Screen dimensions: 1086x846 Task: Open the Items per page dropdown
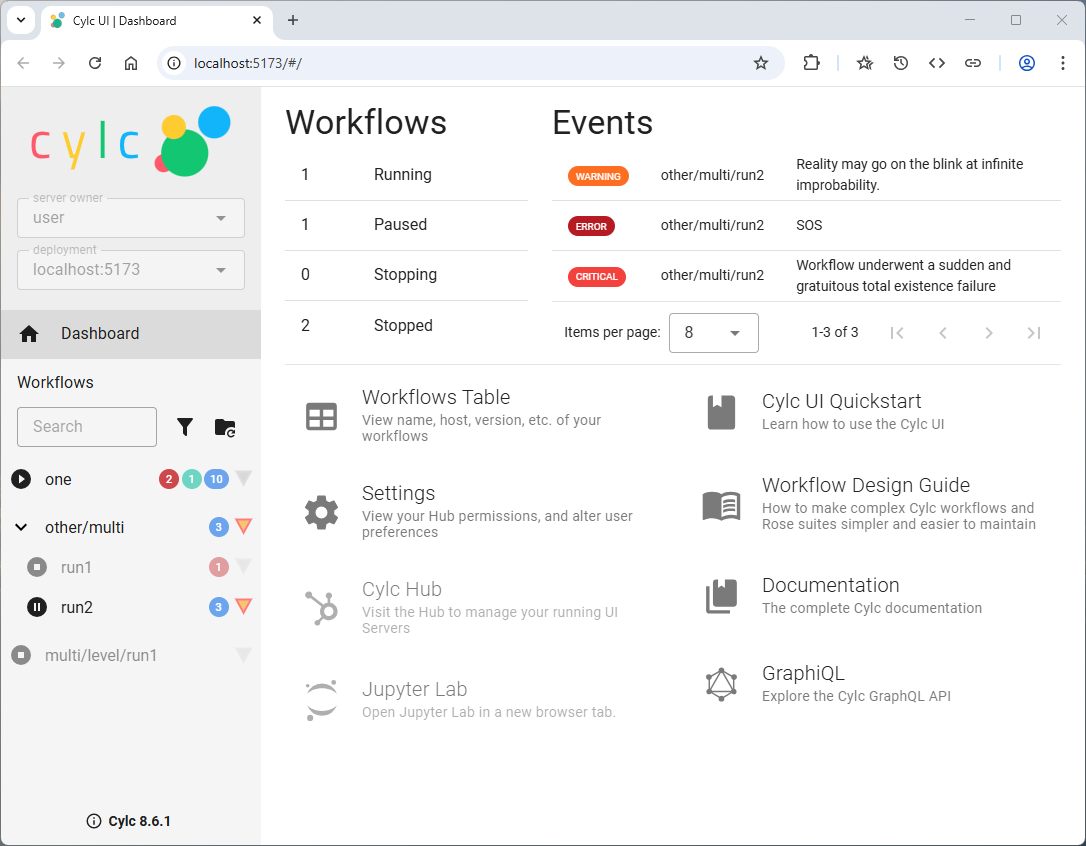point(713,333)
